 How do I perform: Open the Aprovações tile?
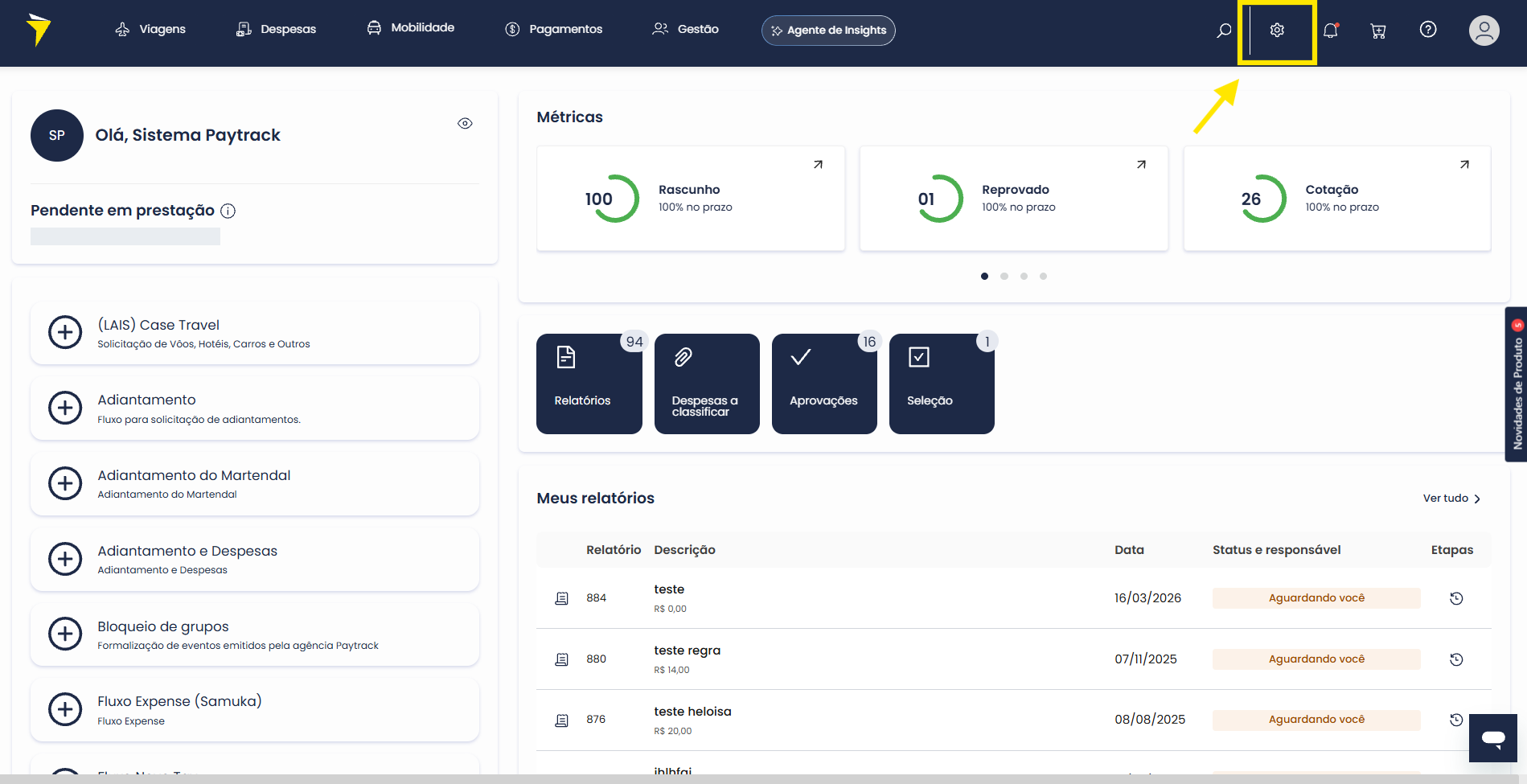coord(824,384)
